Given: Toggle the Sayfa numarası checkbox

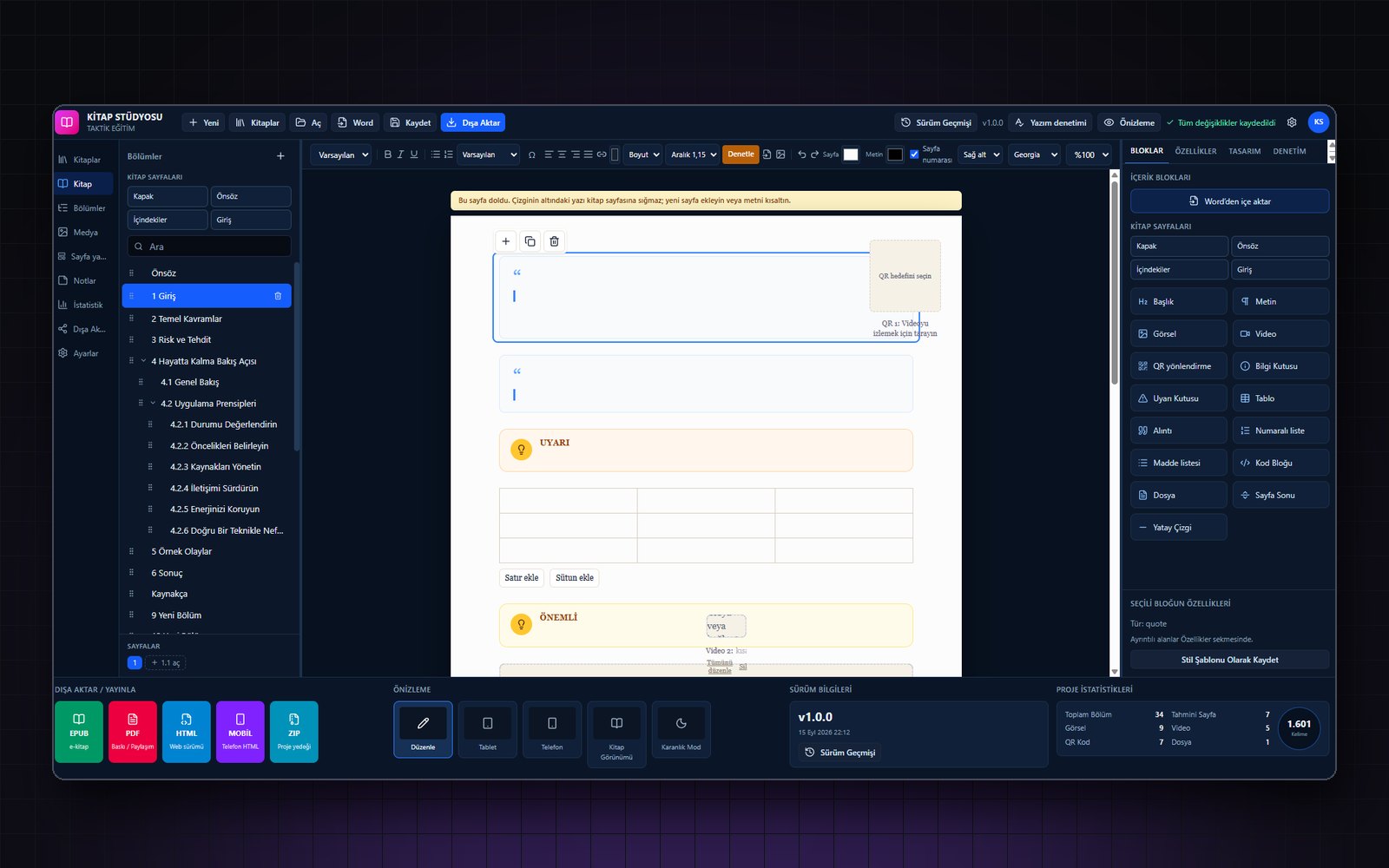Looking at the screenshot, I should click(914, 155).
